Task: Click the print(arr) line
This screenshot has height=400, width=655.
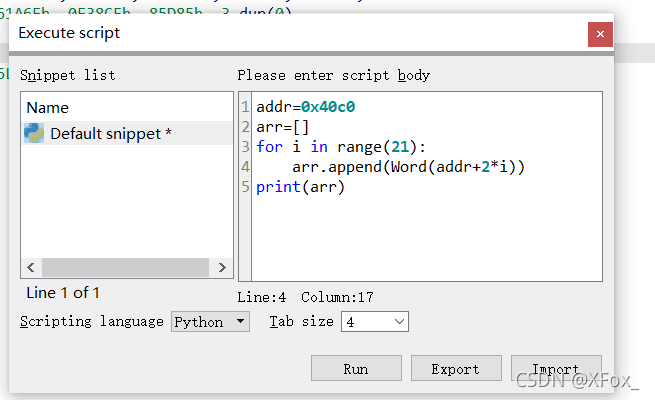Action: 300,187
